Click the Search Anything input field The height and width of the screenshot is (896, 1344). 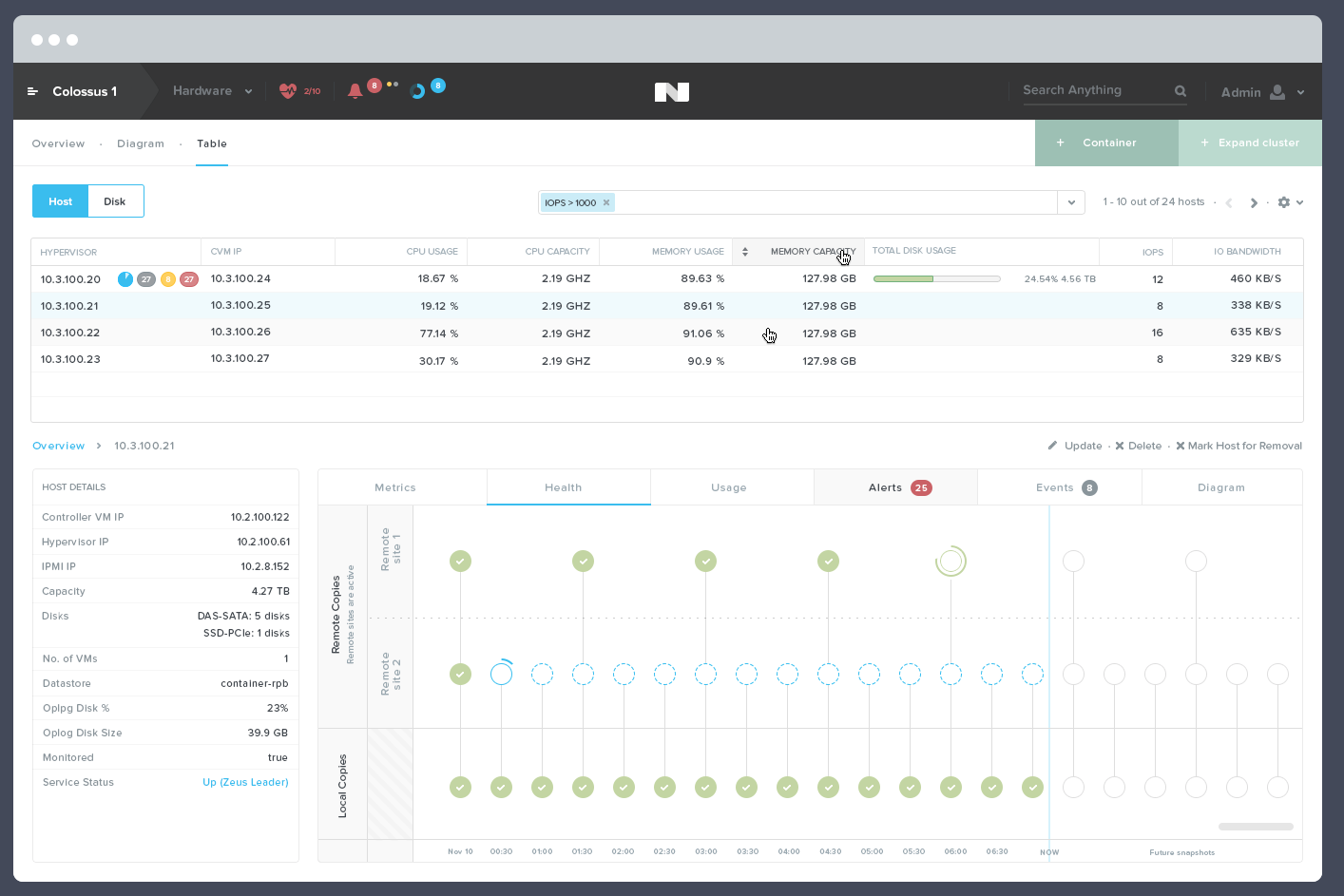(x=1093, y=90)
